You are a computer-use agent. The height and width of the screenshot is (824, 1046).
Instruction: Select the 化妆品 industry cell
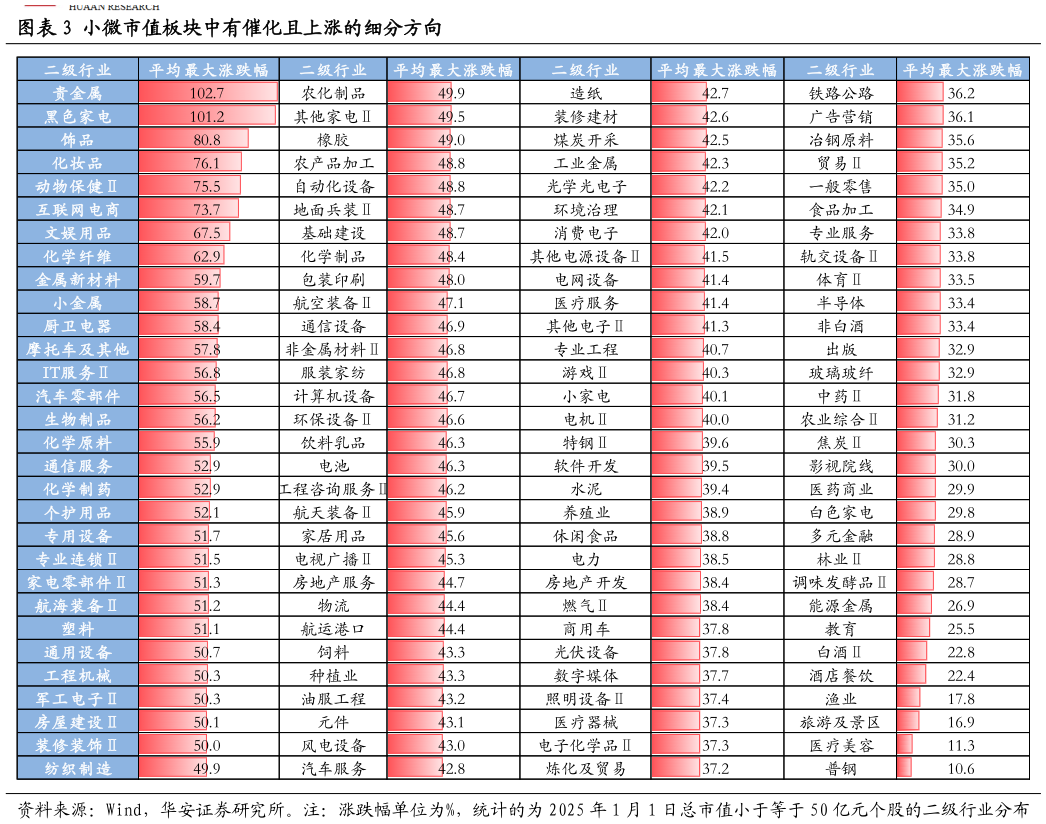pos(78,163)
